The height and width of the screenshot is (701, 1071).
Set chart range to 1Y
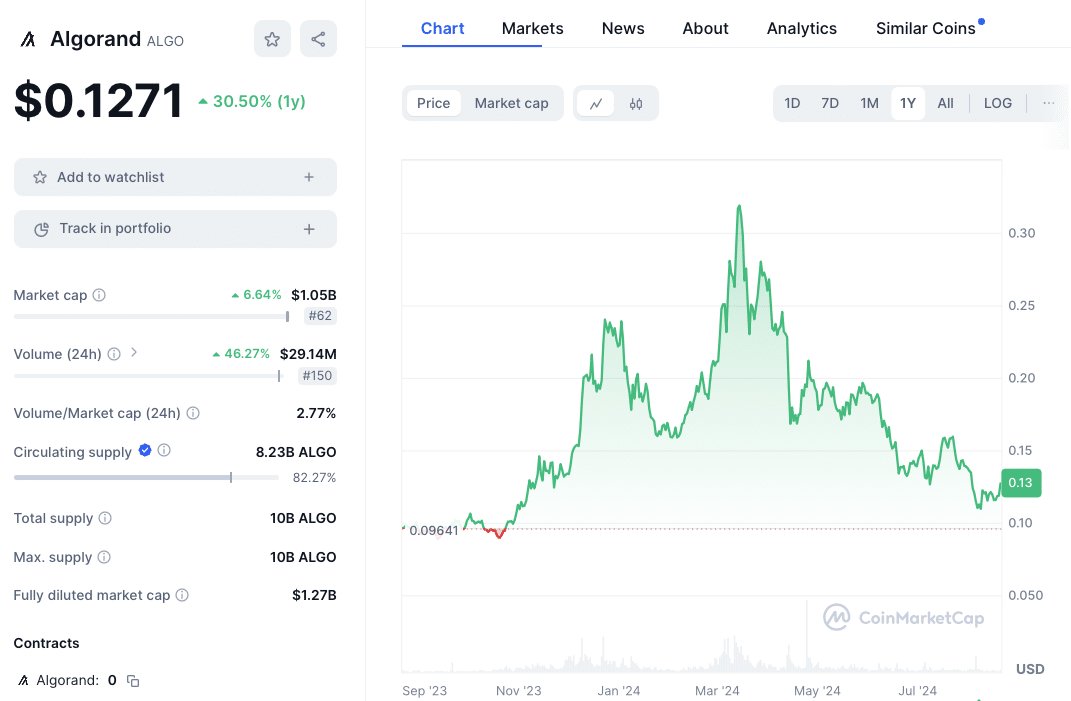coord(908,103)
